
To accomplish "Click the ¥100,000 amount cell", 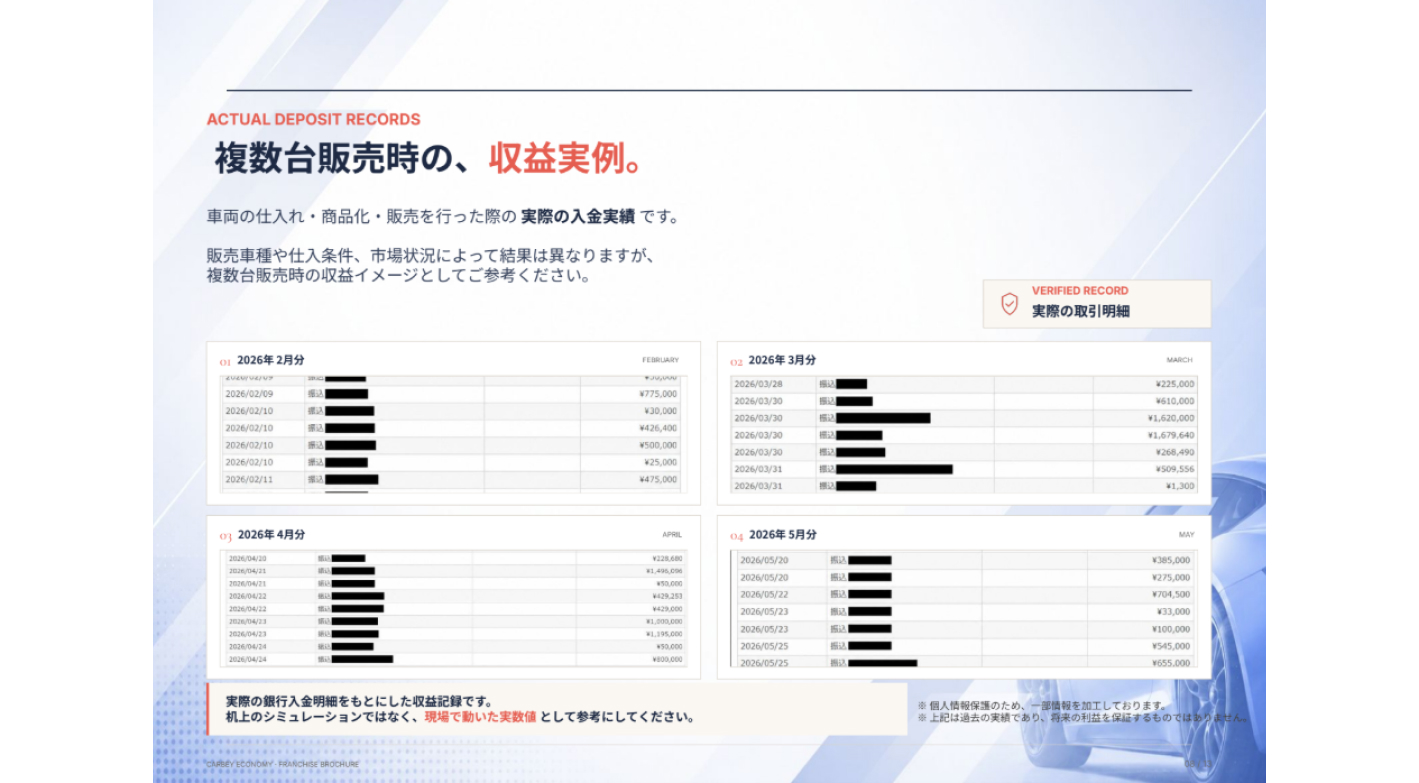I will pos(1171,629).
